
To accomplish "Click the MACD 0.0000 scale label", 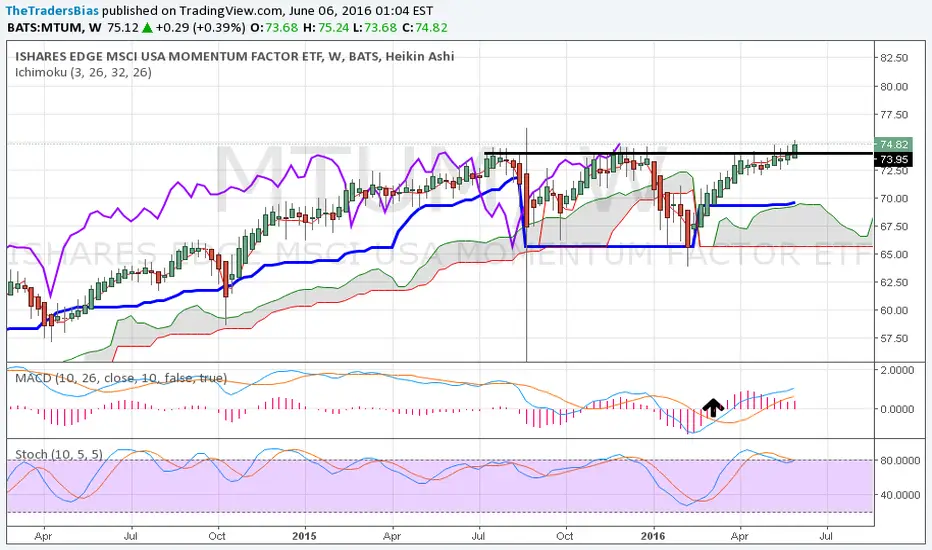I will coord(897,409).
